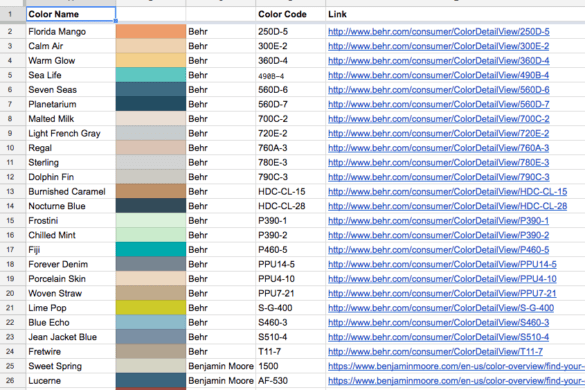This screenshot has height=390, width=585.
Task: Select the 560D-6 color code cell
Action: point(290,90)
